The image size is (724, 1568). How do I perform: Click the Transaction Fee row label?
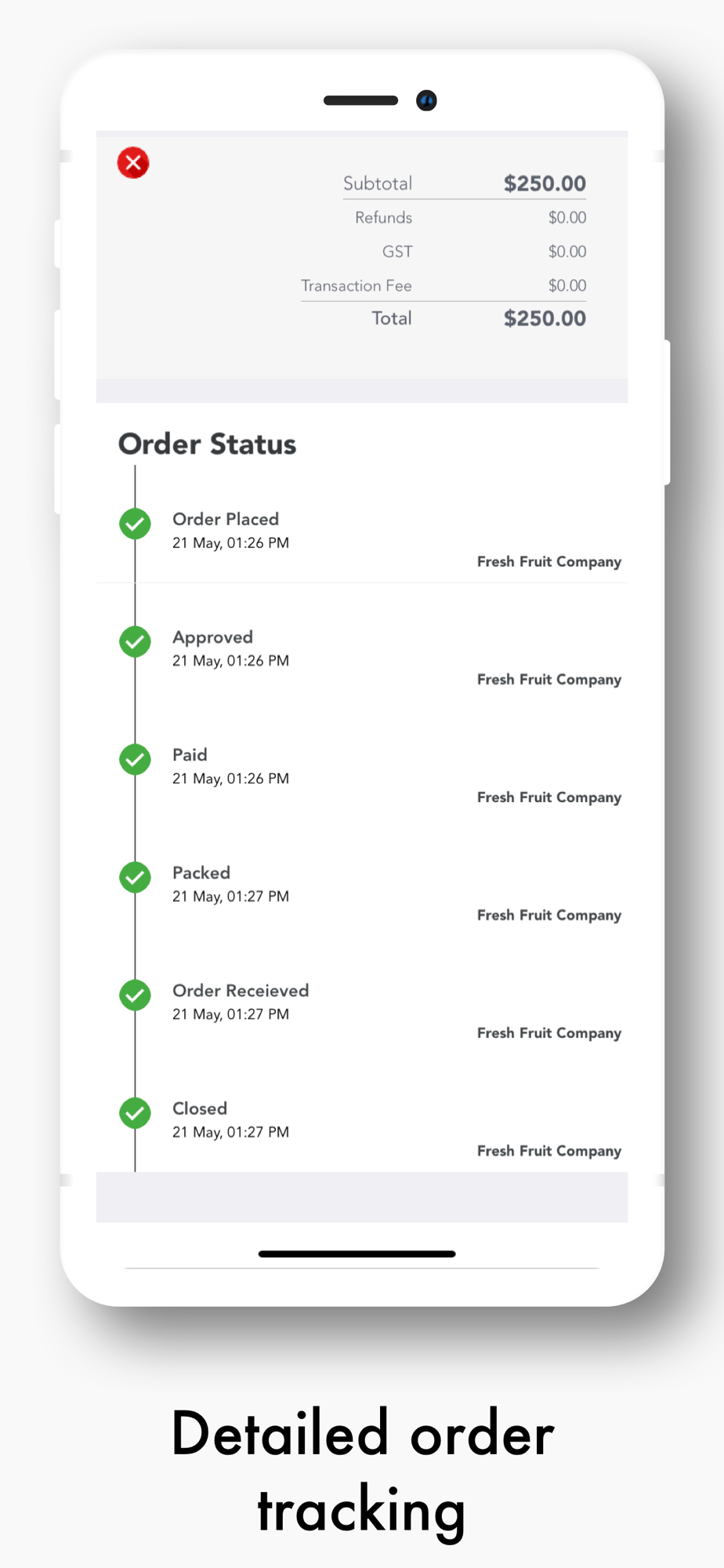[357, 286]
